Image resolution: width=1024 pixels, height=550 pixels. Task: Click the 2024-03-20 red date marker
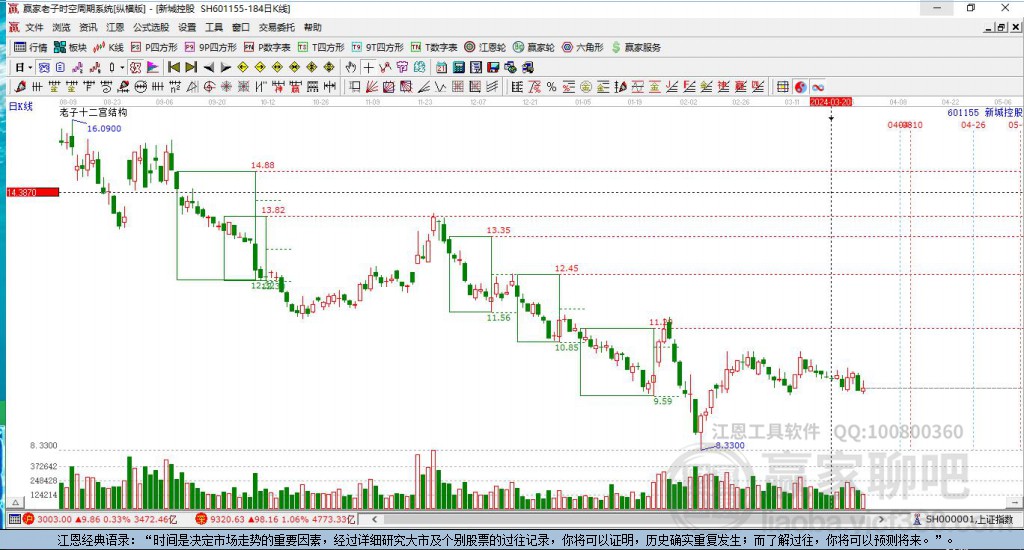[831, 102]
